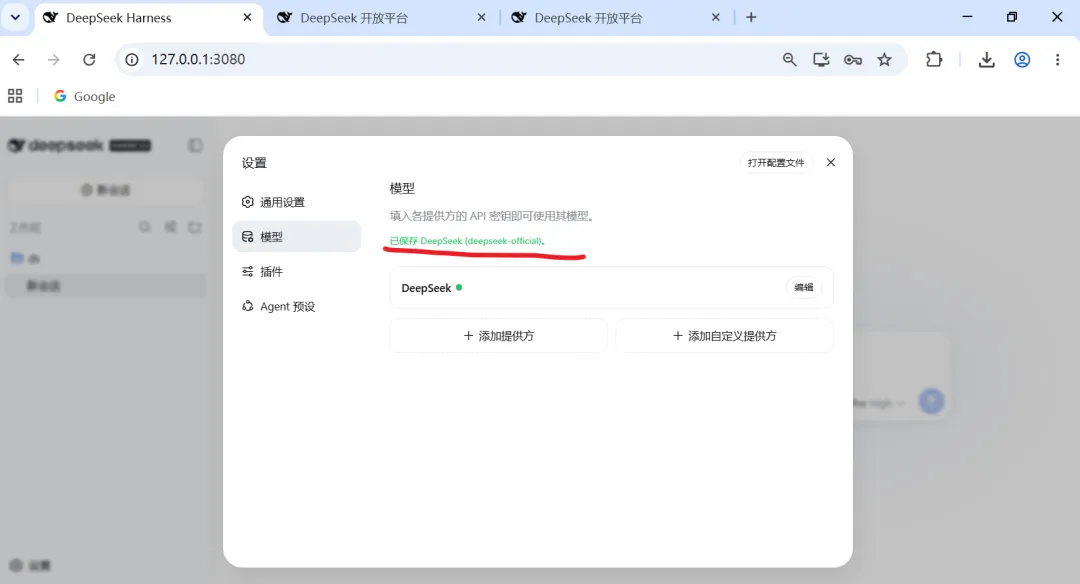Click the green saved message 已保存 DeepSeek
1080x584 pixels.
[x=467, y=240]
